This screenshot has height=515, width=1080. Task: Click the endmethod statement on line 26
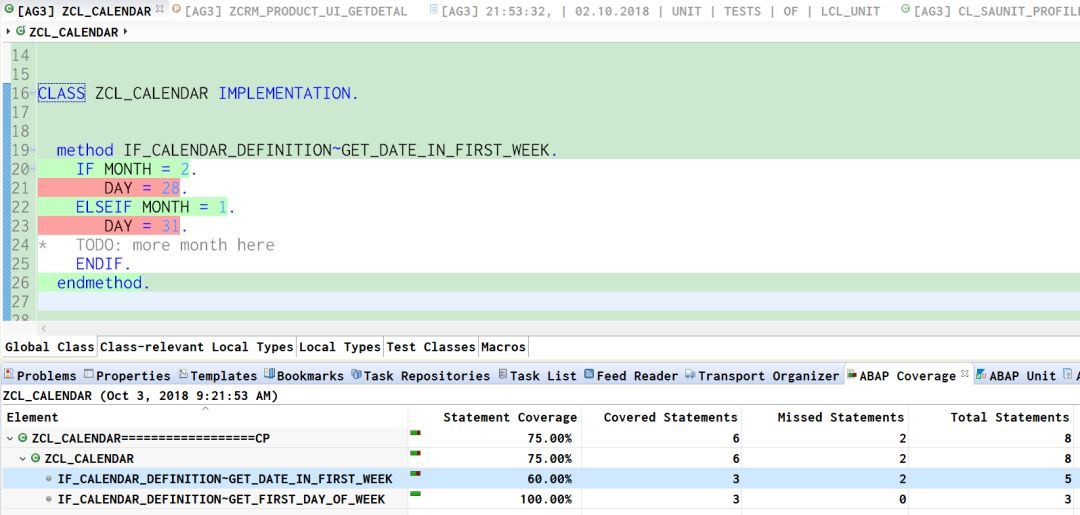103,282
